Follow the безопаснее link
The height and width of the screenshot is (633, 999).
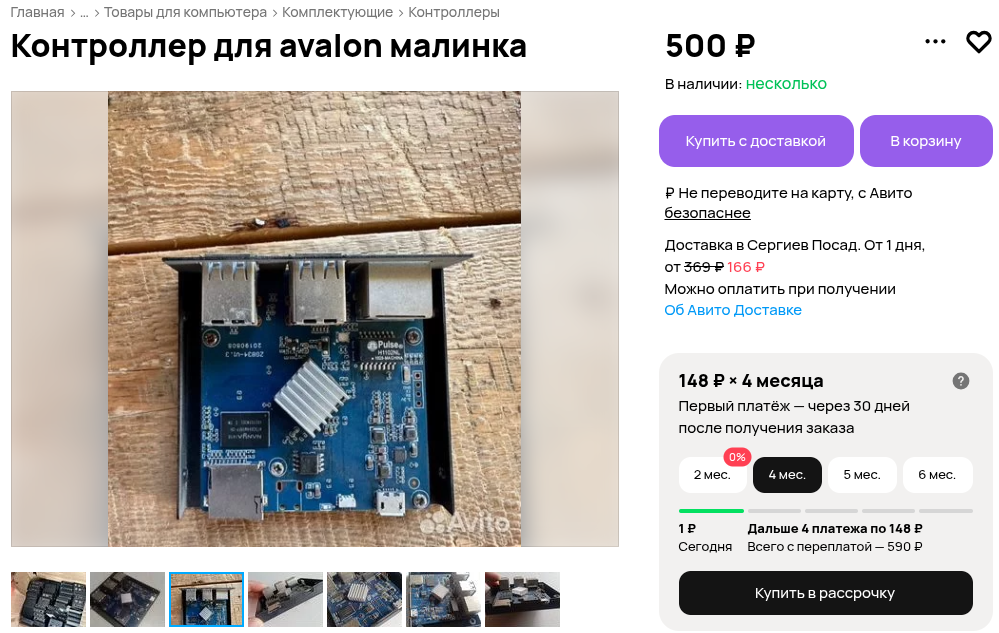pyautogui.click(x=707, y=213)
